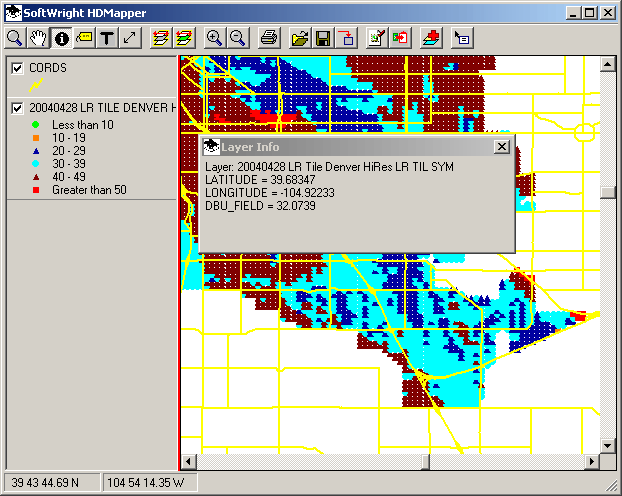Viewport: 622px width, 496px height.
Task: Click the green layers stack icon
Action: coord(184,38)
